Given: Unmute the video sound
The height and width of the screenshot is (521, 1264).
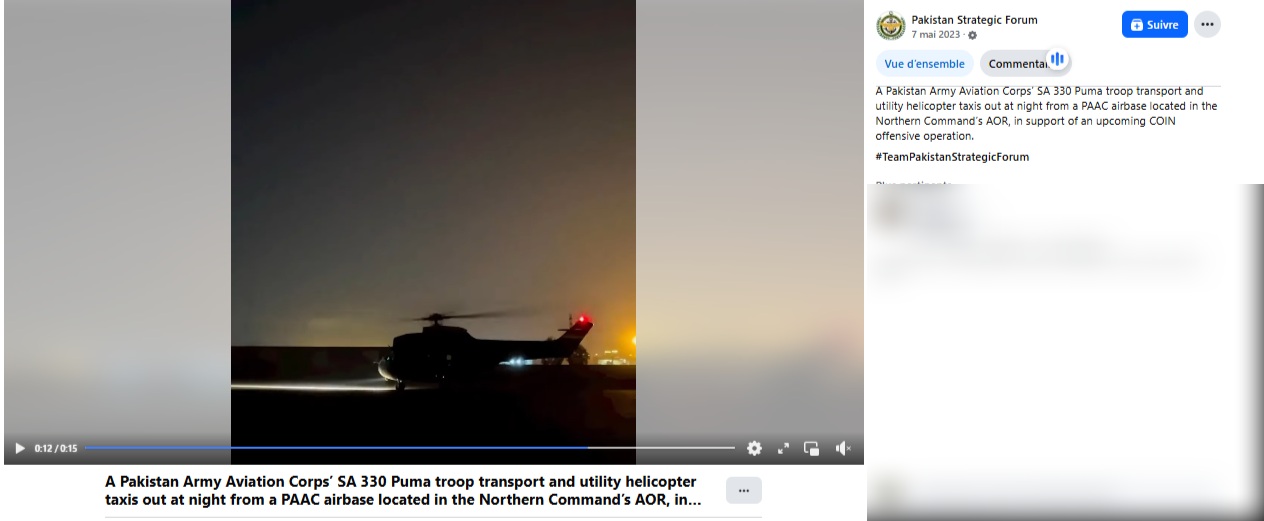Looking at the screenshot, I should click(x=842, y=448).
